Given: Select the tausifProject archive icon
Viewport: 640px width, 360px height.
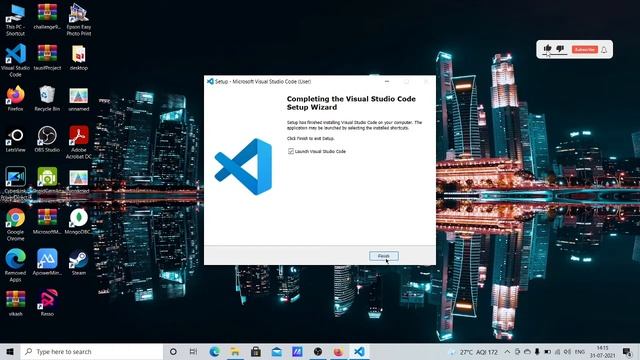Looking at the screenshot, I should [x=47, y=57].
